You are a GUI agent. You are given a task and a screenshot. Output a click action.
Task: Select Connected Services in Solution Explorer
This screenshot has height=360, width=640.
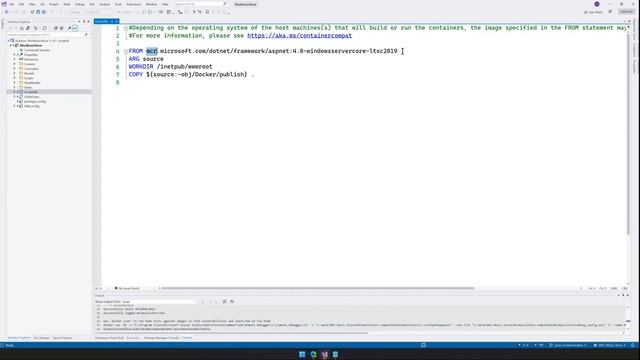(x=37, y=50)
